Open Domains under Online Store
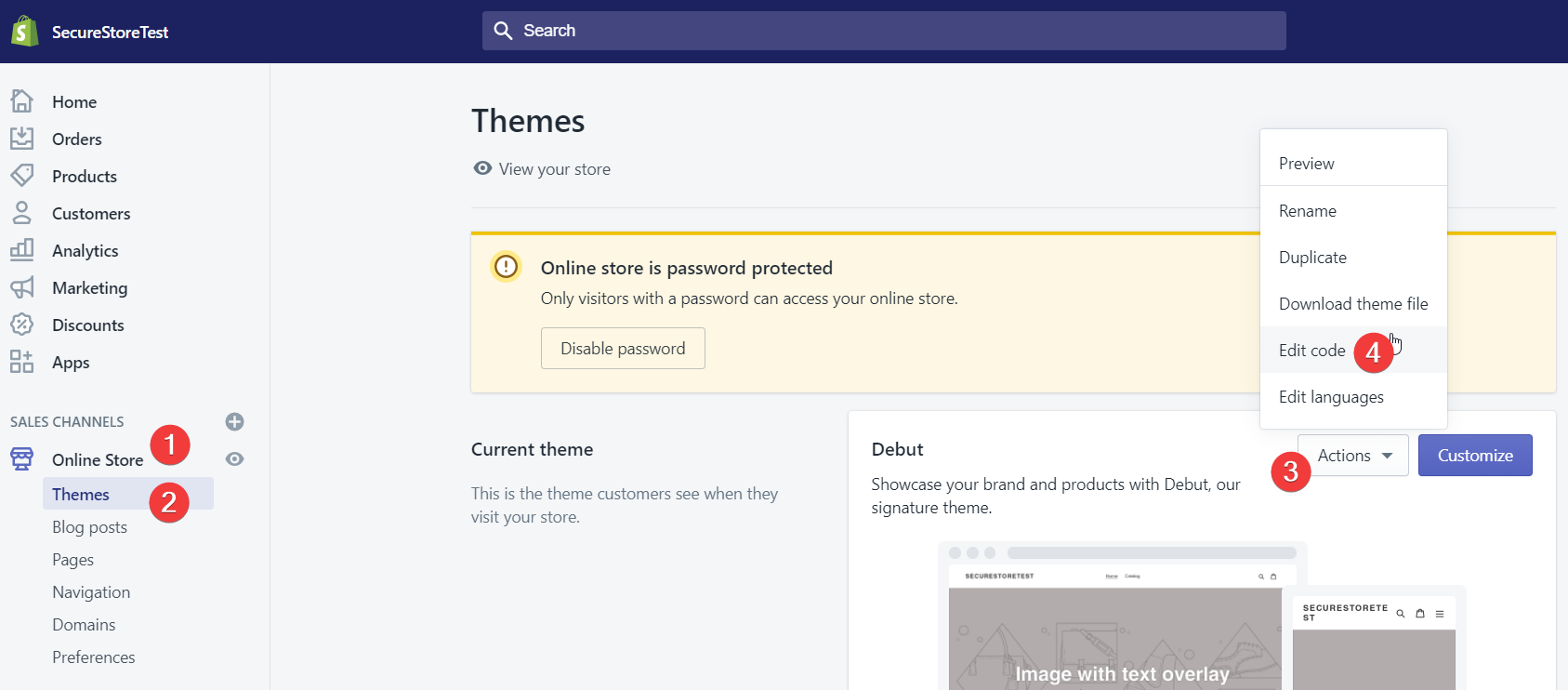 tap(84, 625)
